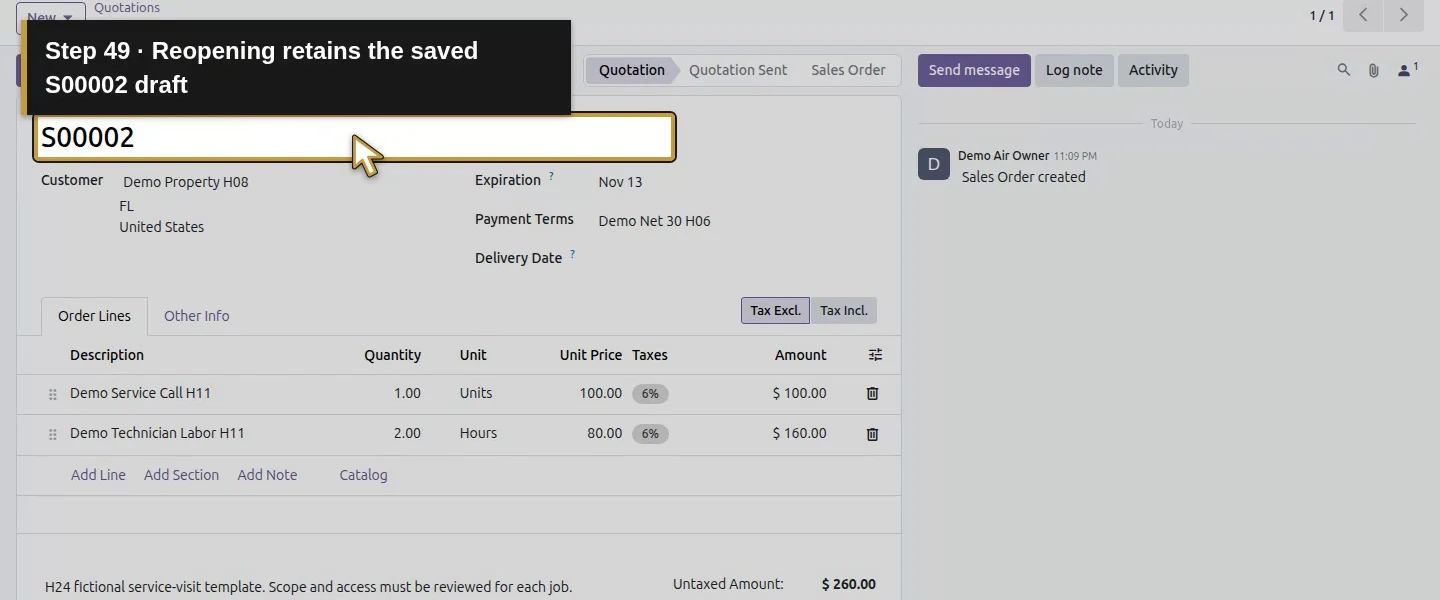Open Other Info tab
Viewport: 1440px width, 600px height.
pos(196,316)
